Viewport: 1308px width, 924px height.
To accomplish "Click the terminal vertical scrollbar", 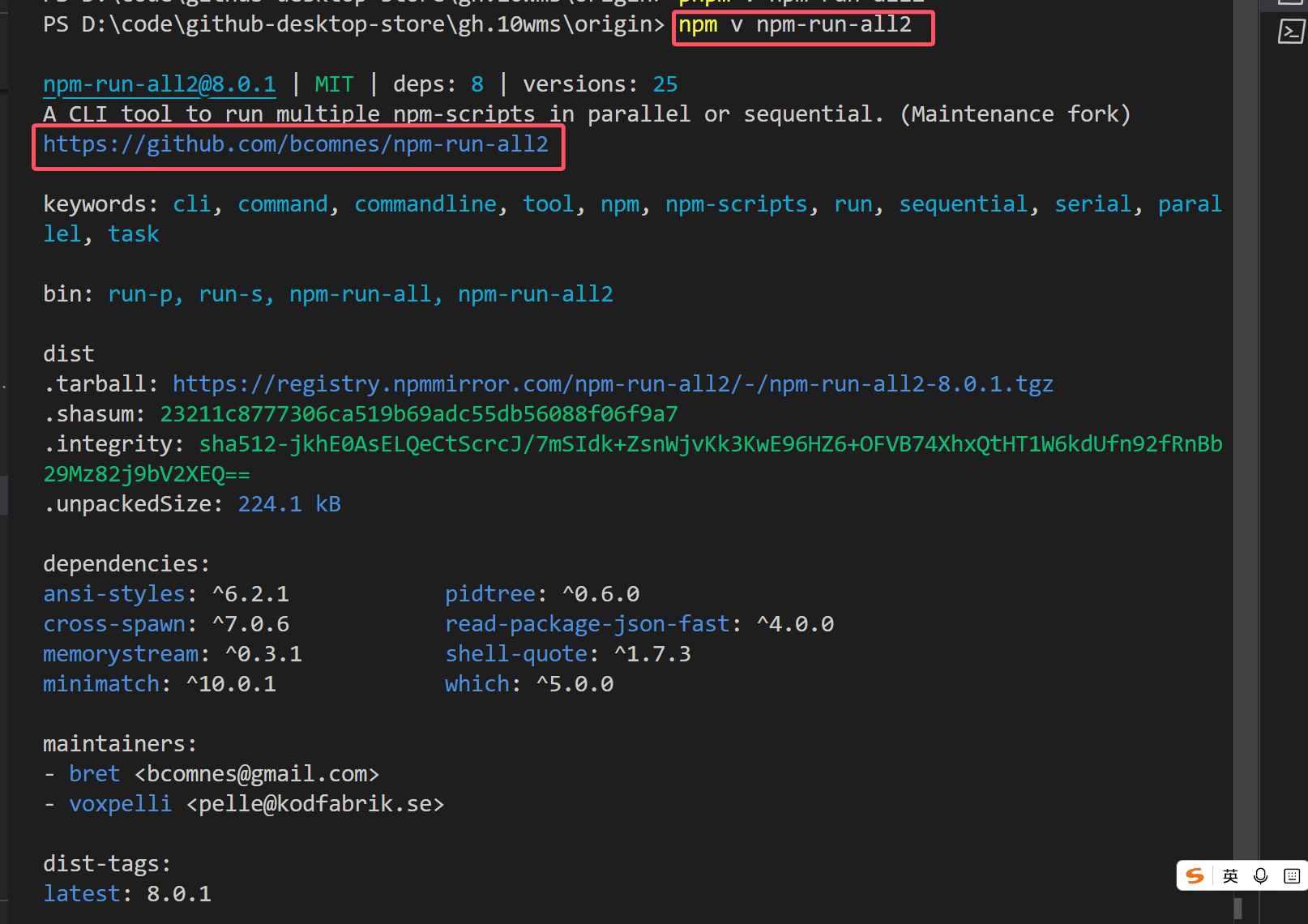I will (x=1246, y=462).
